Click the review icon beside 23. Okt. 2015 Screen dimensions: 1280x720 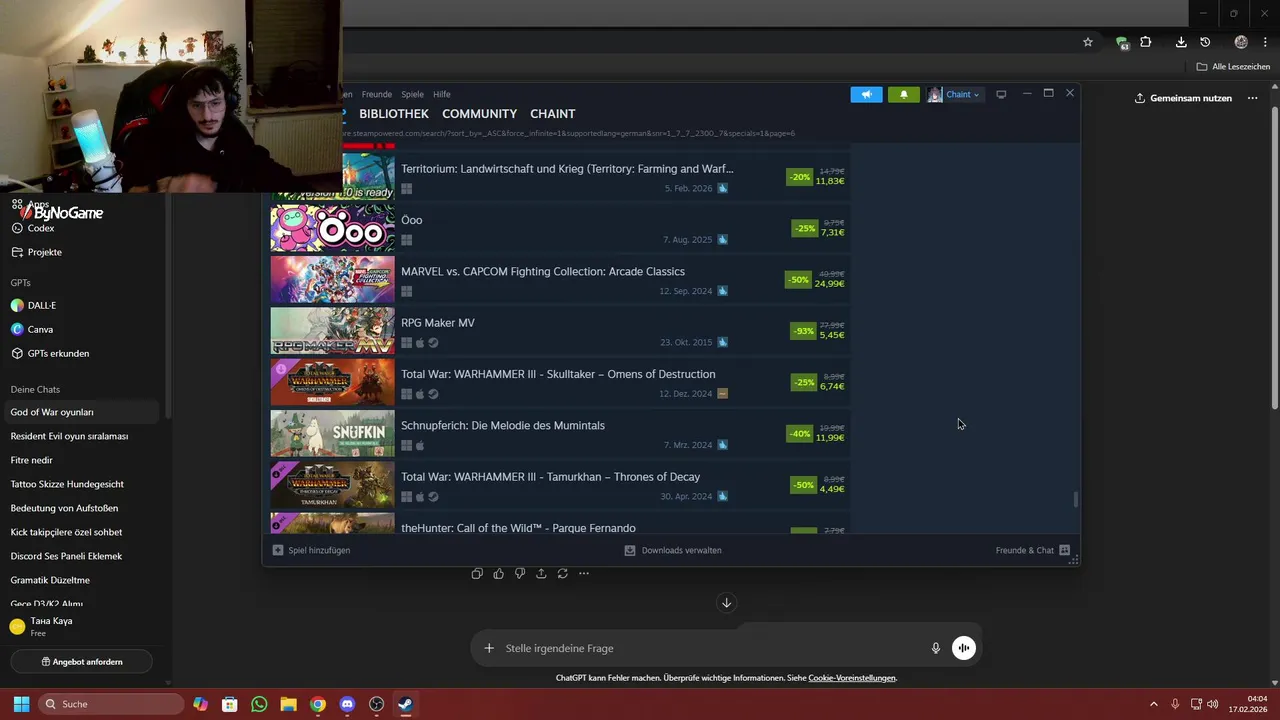point(722,342)
